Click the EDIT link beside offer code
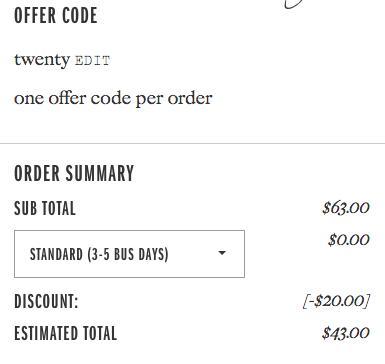The height and width of the screenshot is (364, 385). pyautogui.click(x=92, y=61)
